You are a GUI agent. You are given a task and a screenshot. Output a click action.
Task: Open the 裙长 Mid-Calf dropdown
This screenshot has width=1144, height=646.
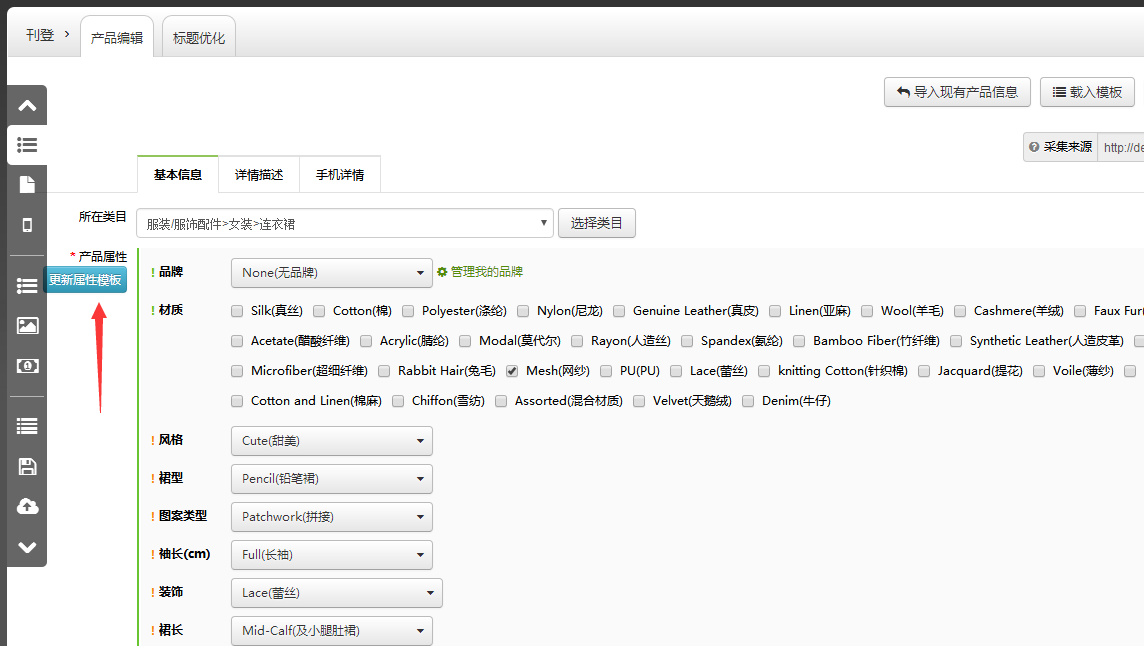point(332,631)
